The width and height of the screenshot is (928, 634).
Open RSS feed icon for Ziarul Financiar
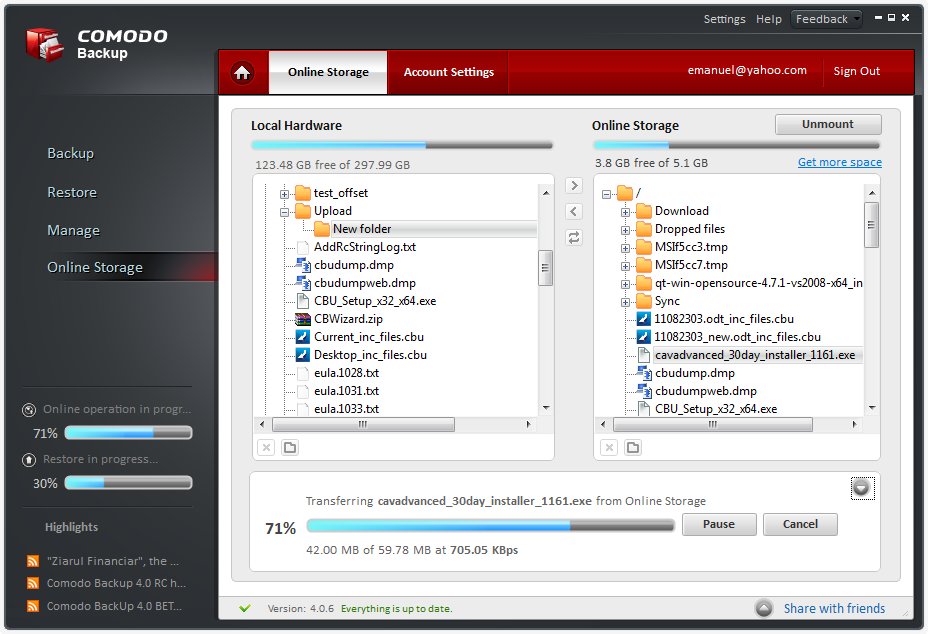(x=33, y=561)
